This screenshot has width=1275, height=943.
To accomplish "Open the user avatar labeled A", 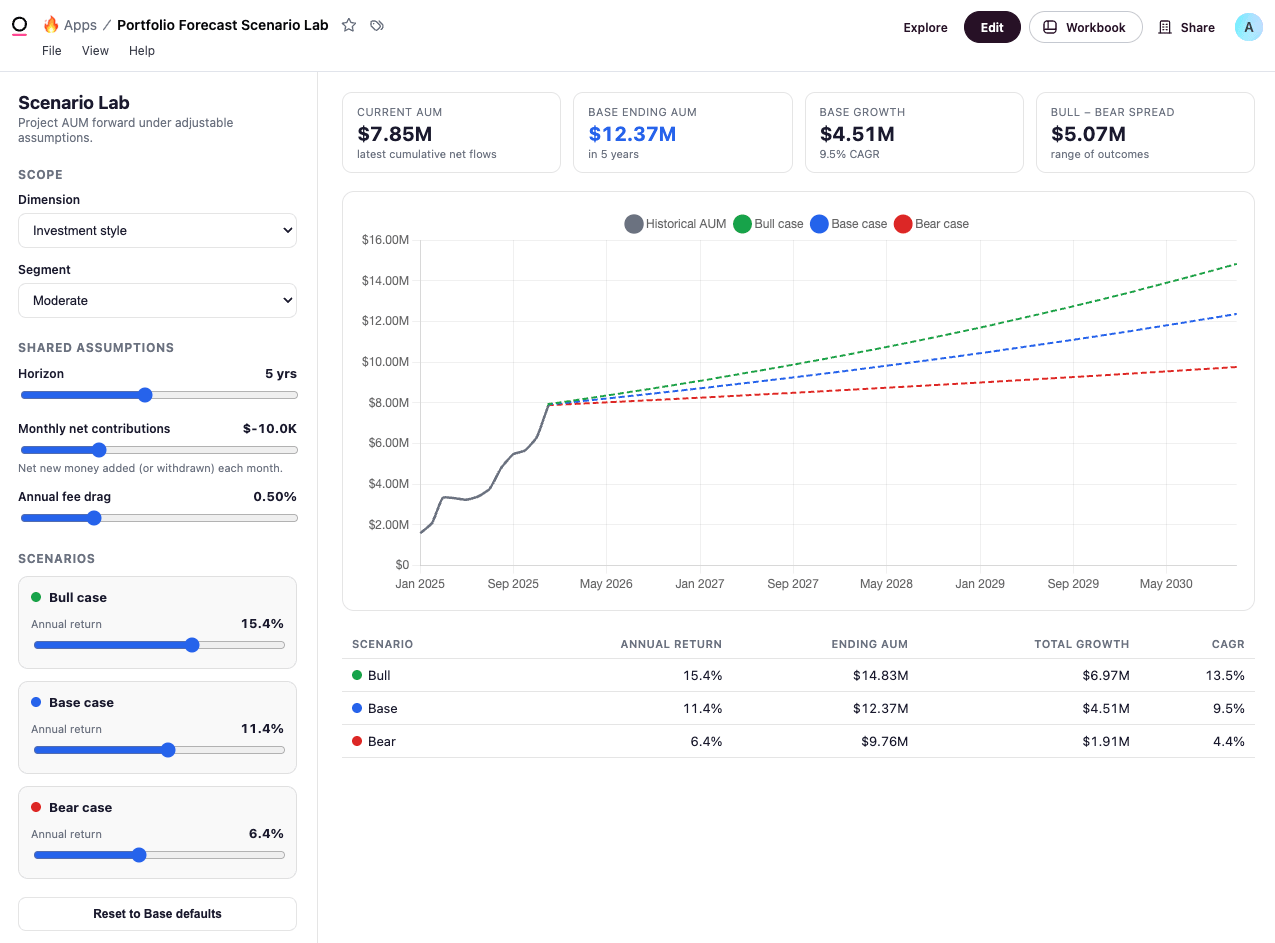I will (x=1248, y=27).
